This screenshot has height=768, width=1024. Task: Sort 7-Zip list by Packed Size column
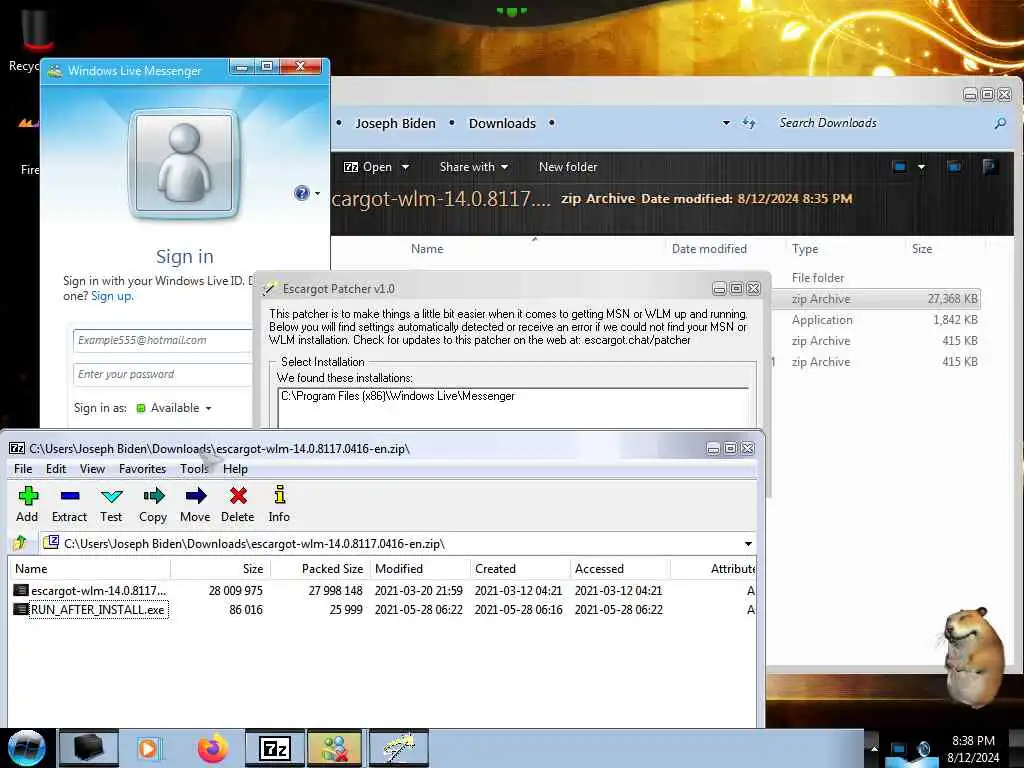click(320, 569)
